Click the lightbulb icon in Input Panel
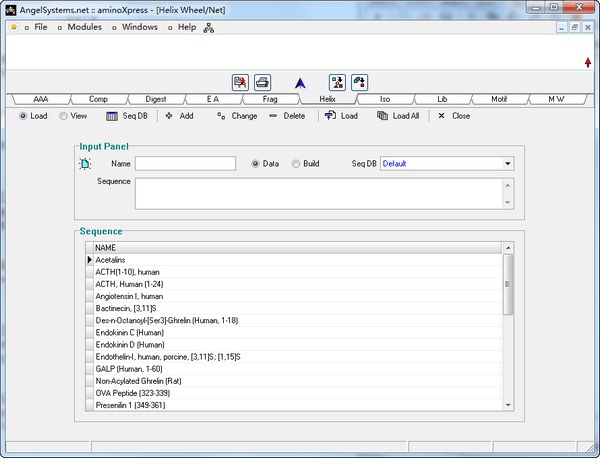 point(85,163)
